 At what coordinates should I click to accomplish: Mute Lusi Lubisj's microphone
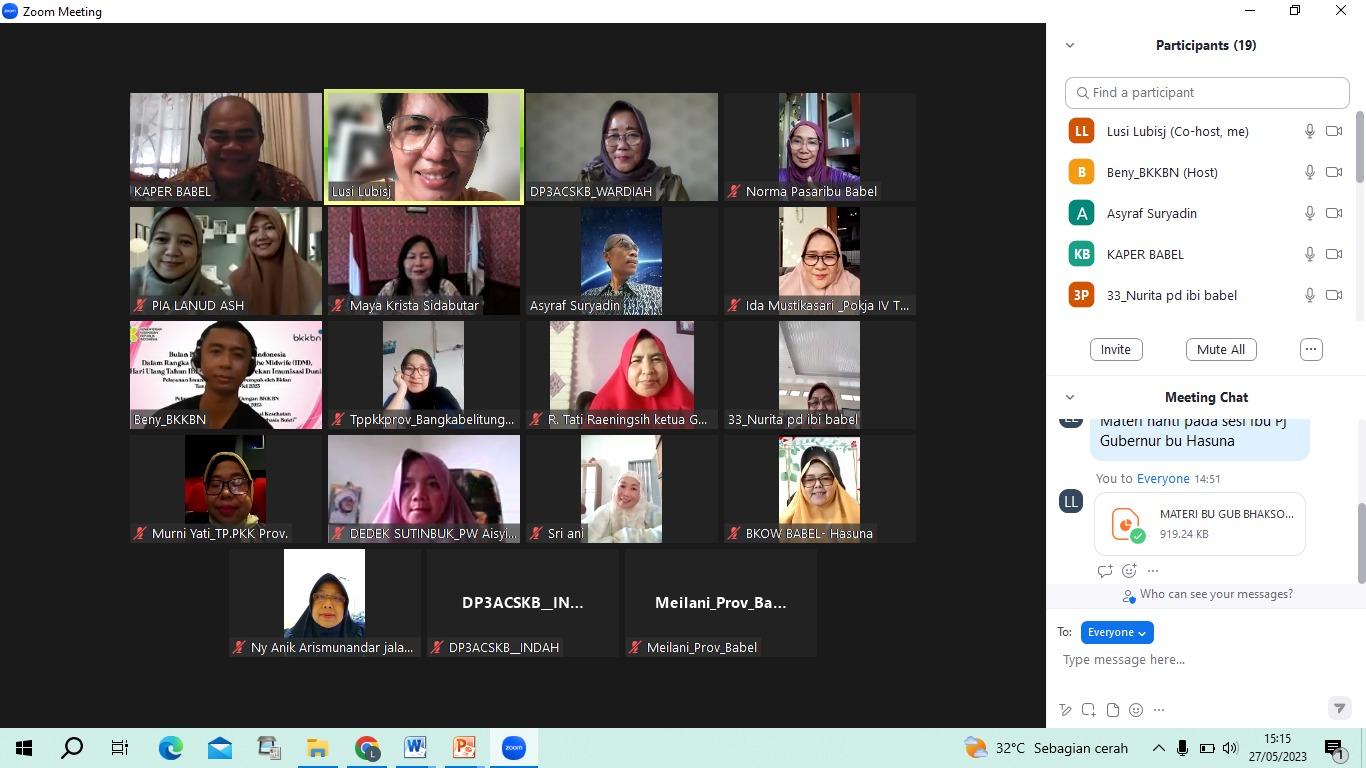[1310, 131]
